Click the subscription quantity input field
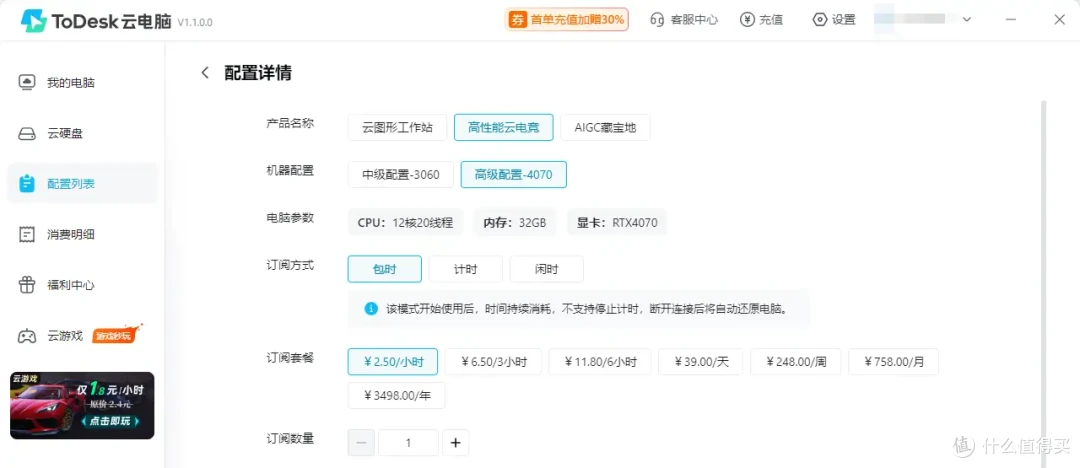Viewport: 1080px width, 468px height. point(408,442)
